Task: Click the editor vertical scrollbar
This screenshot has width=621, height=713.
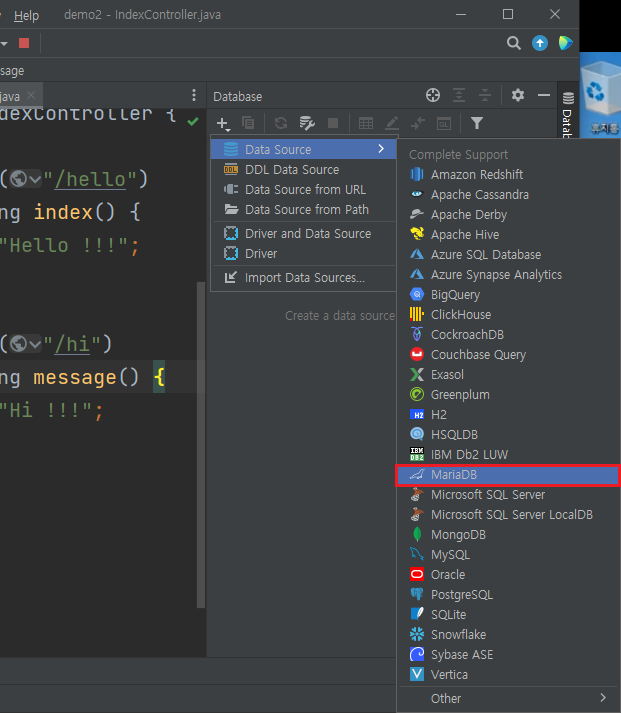Action: [x=201, y=444]
